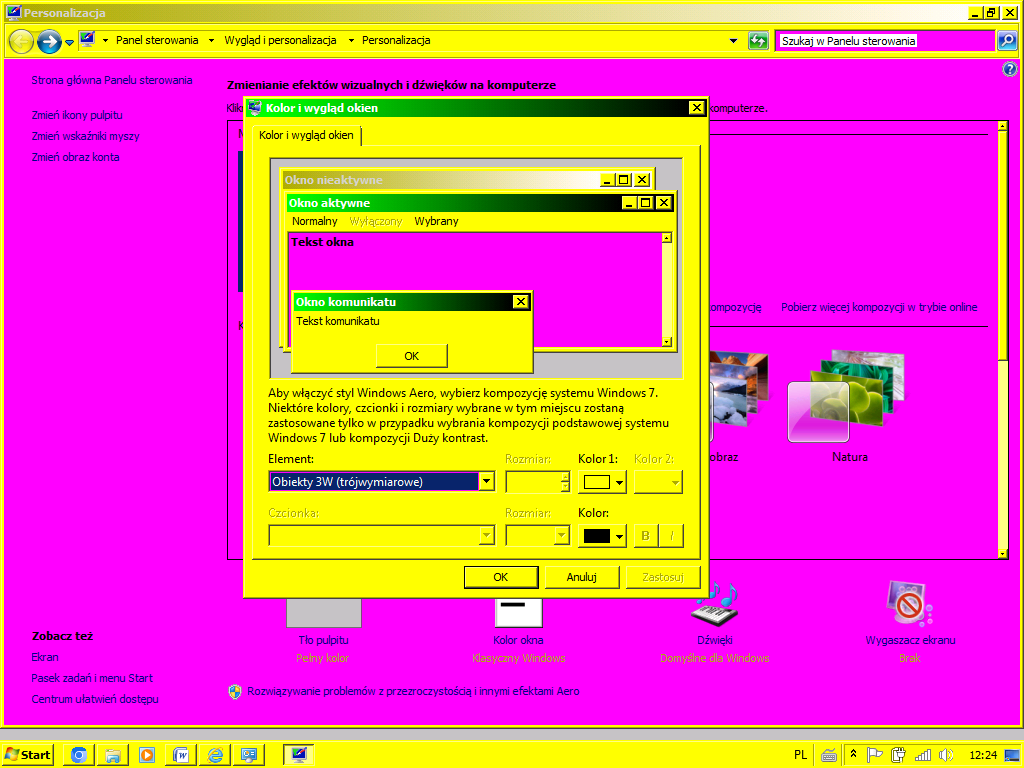Click the search magnifier icon
Image resolution: width=1024 pixels, height=768 pixels.
pos(1006,40)
